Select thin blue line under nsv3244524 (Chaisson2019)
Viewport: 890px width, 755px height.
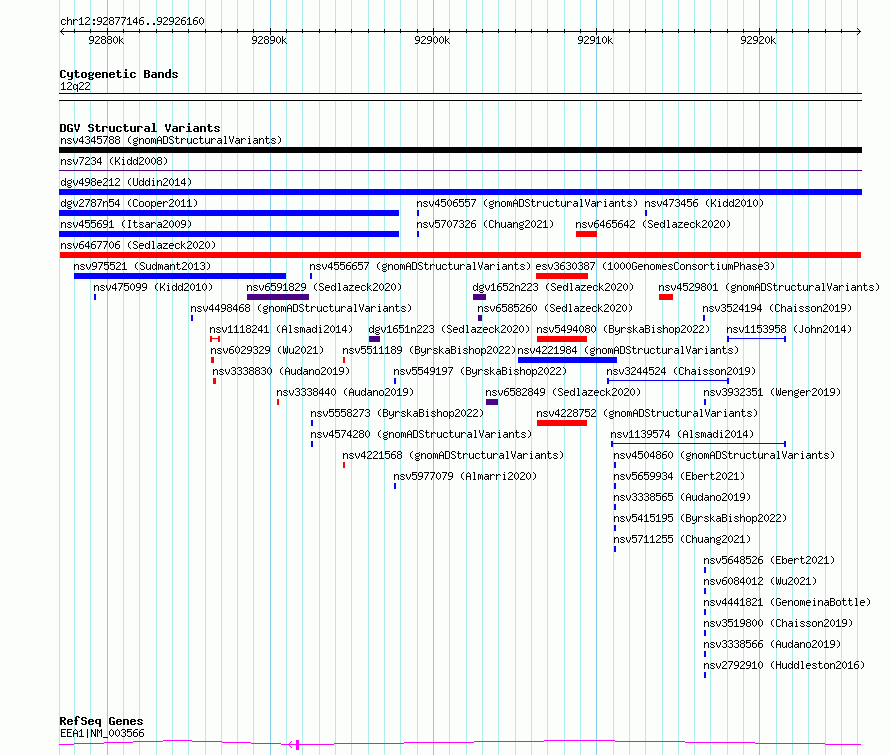(668, 381)
